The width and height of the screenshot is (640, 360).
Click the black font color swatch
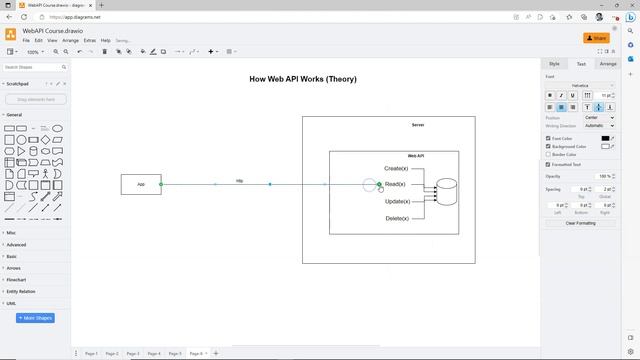pos(605,138)
